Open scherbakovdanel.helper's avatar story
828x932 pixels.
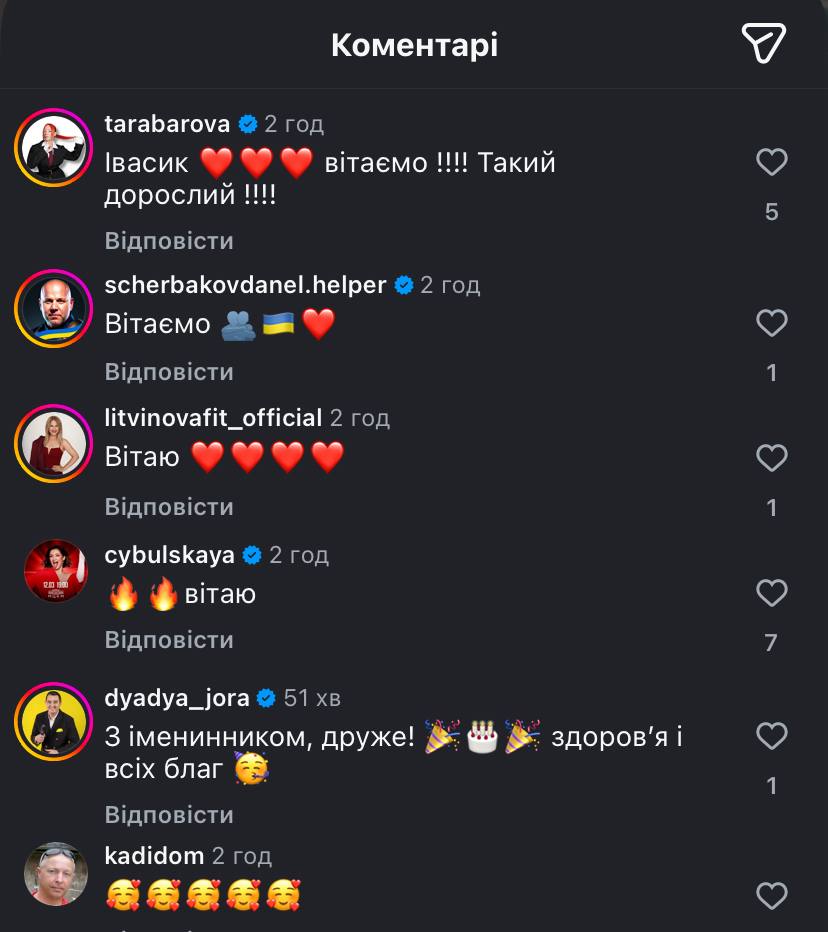tap(54, 309)
